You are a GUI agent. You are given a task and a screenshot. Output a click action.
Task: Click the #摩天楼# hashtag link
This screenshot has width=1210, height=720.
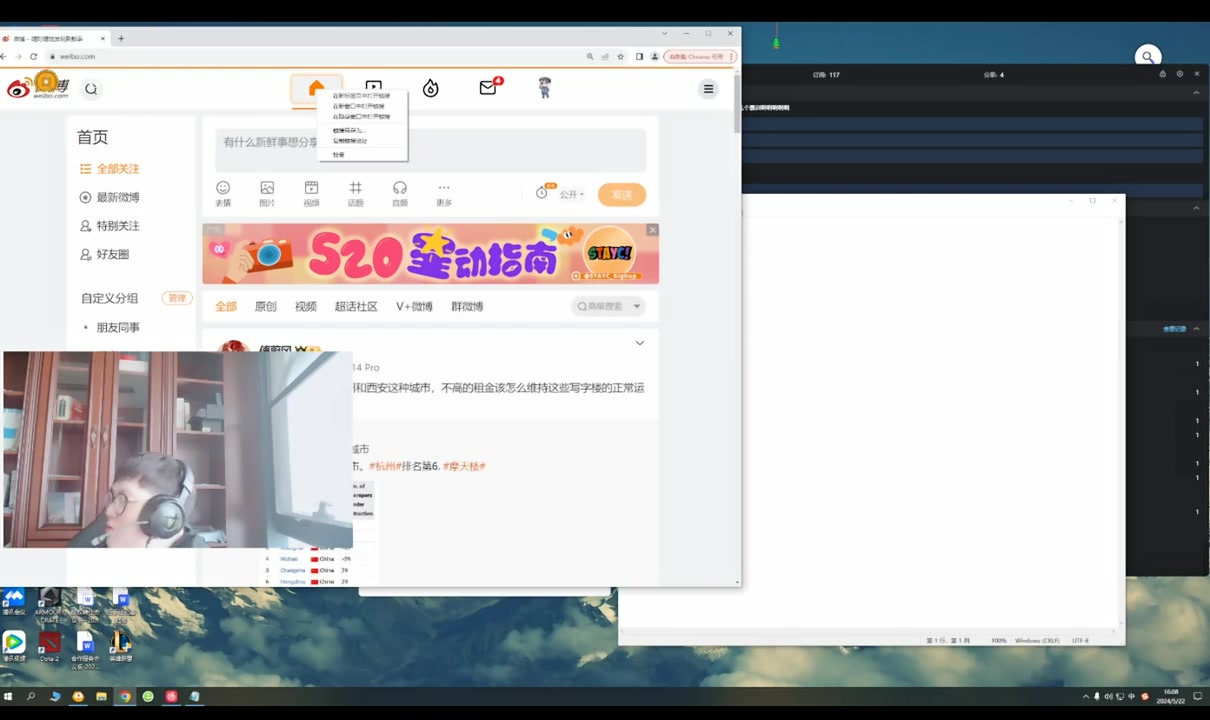[x=465, y=466]
